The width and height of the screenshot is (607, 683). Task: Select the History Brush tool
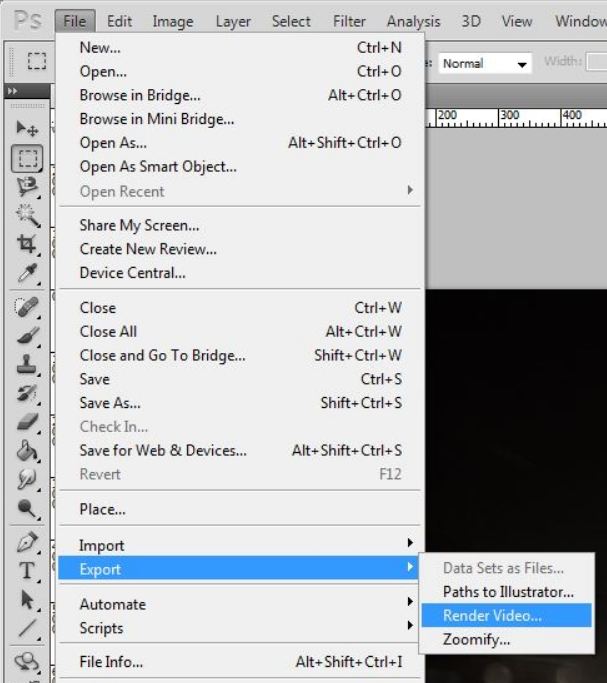click(x=27, y=393)
